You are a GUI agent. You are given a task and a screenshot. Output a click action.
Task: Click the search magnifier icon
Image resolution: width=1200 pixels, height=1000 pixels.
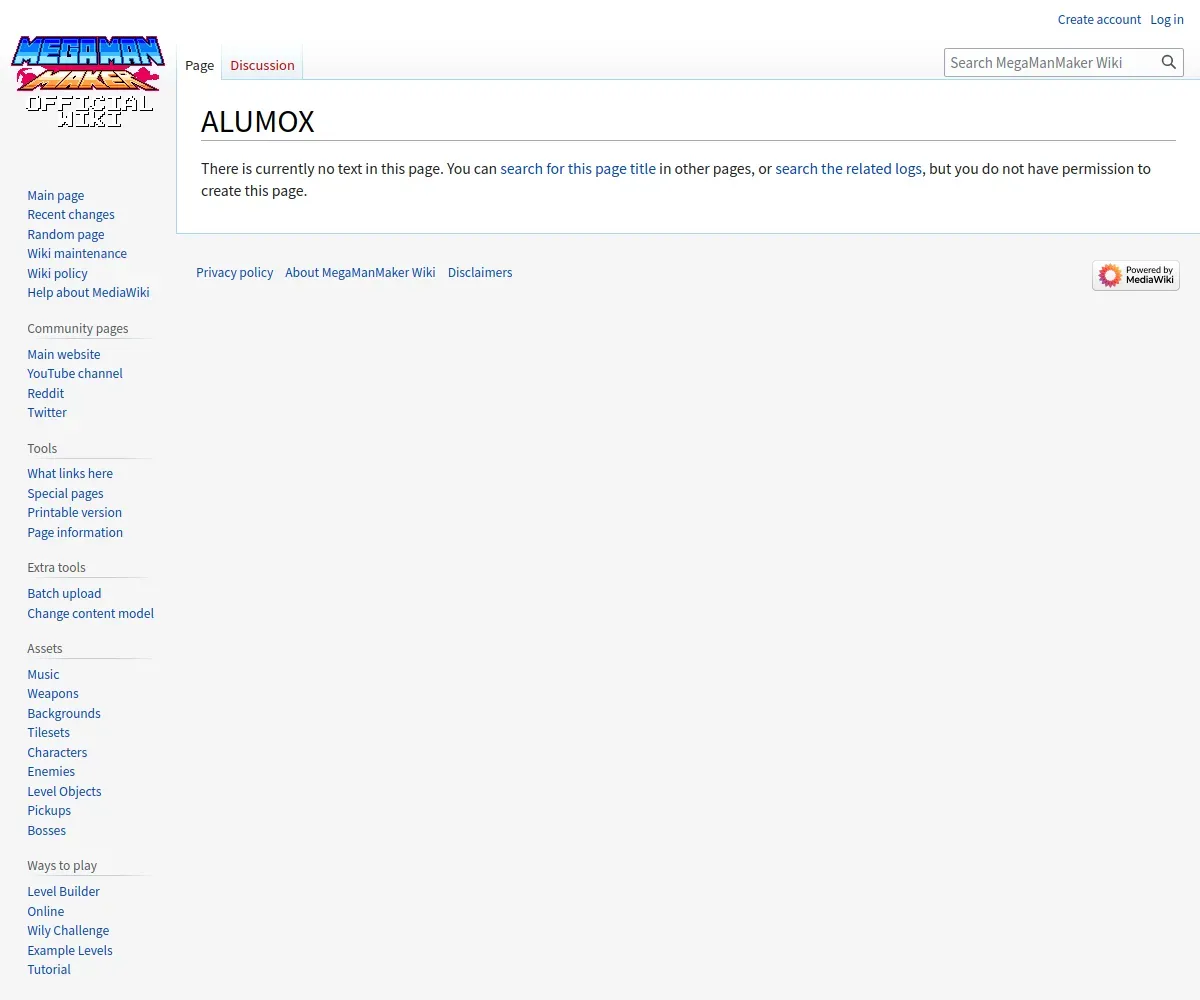(x=1168, y=62)
